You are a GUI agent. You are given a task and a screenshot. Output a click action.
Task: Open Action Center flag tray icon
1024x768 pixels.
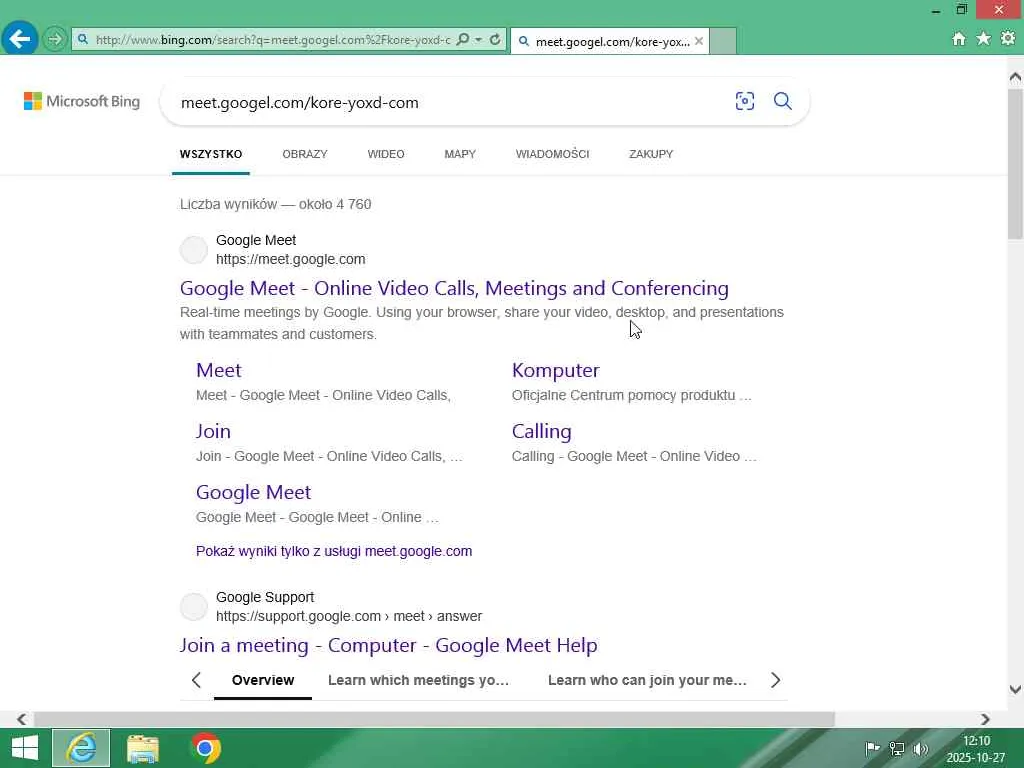click(872, 748)
